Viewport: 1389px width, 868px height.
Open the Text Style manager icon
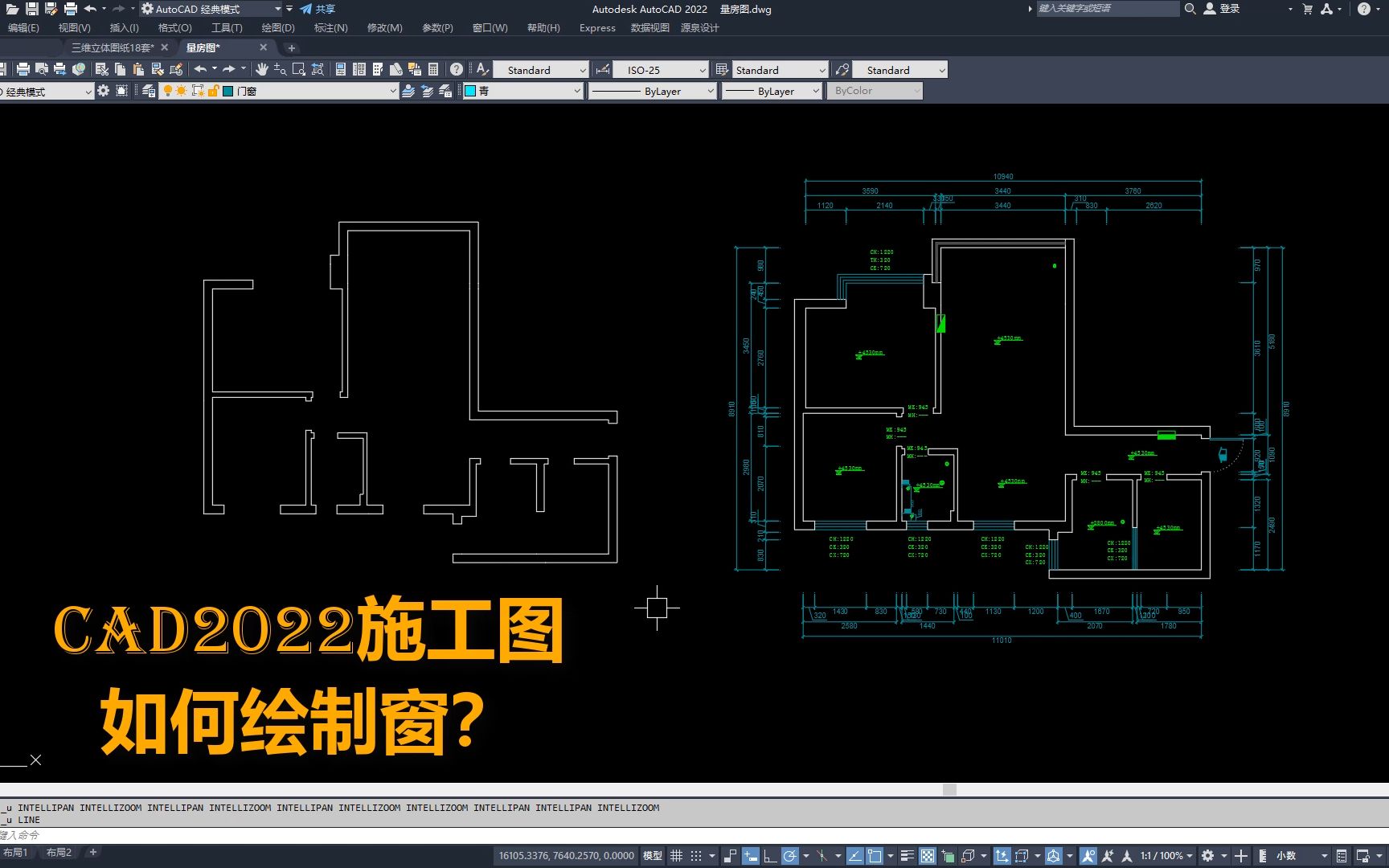coord(482,69)
